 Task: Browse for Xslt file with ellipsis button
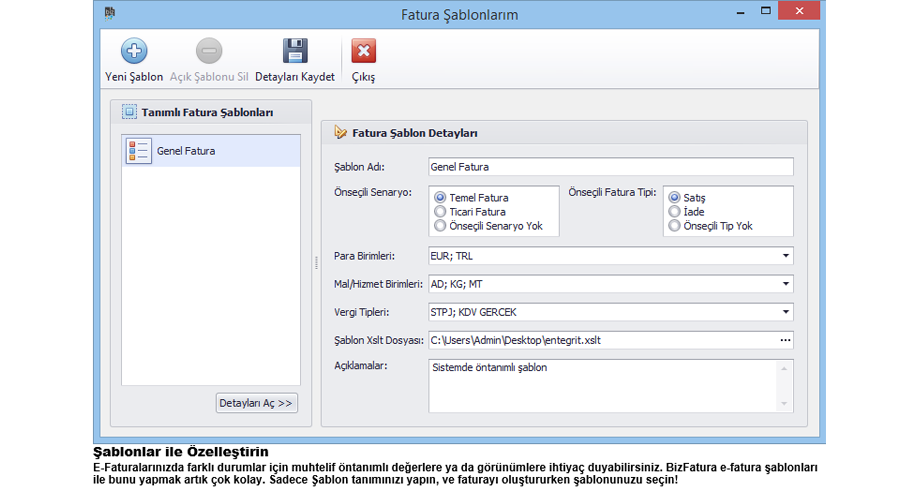(x=785, y=340)
